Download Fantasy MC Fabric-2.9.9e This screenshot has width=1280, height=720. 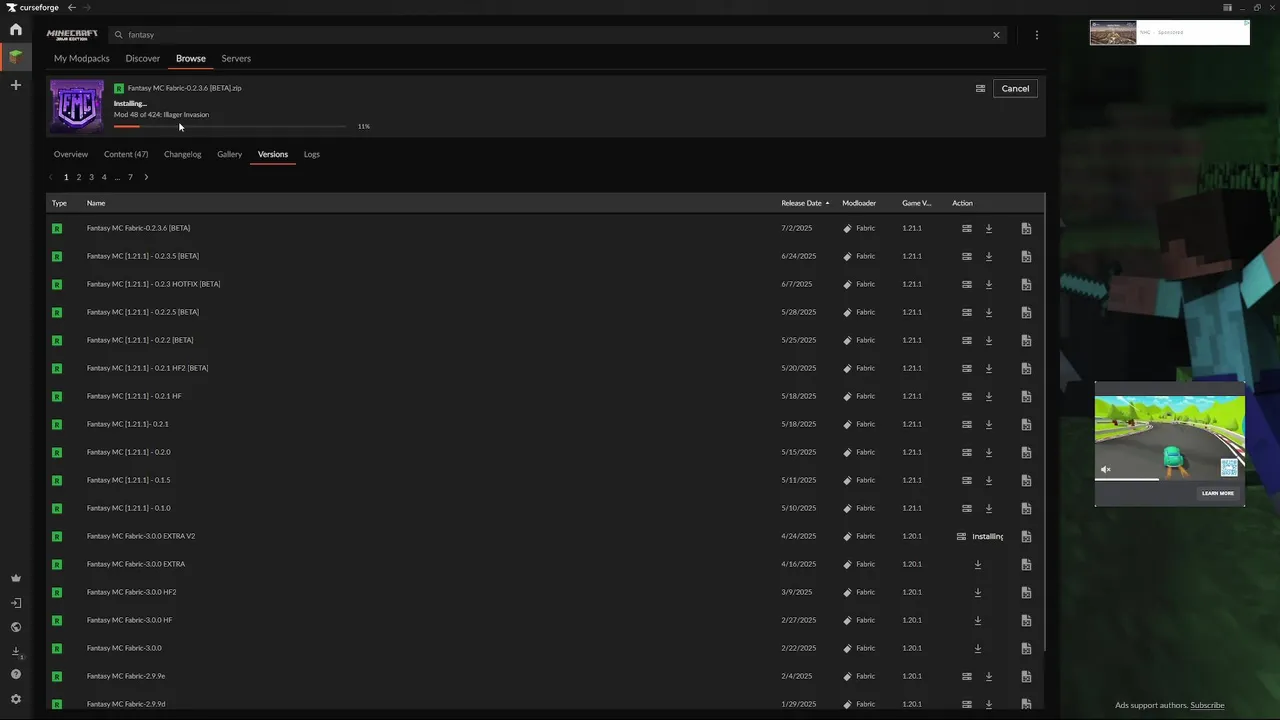(988, 676)
